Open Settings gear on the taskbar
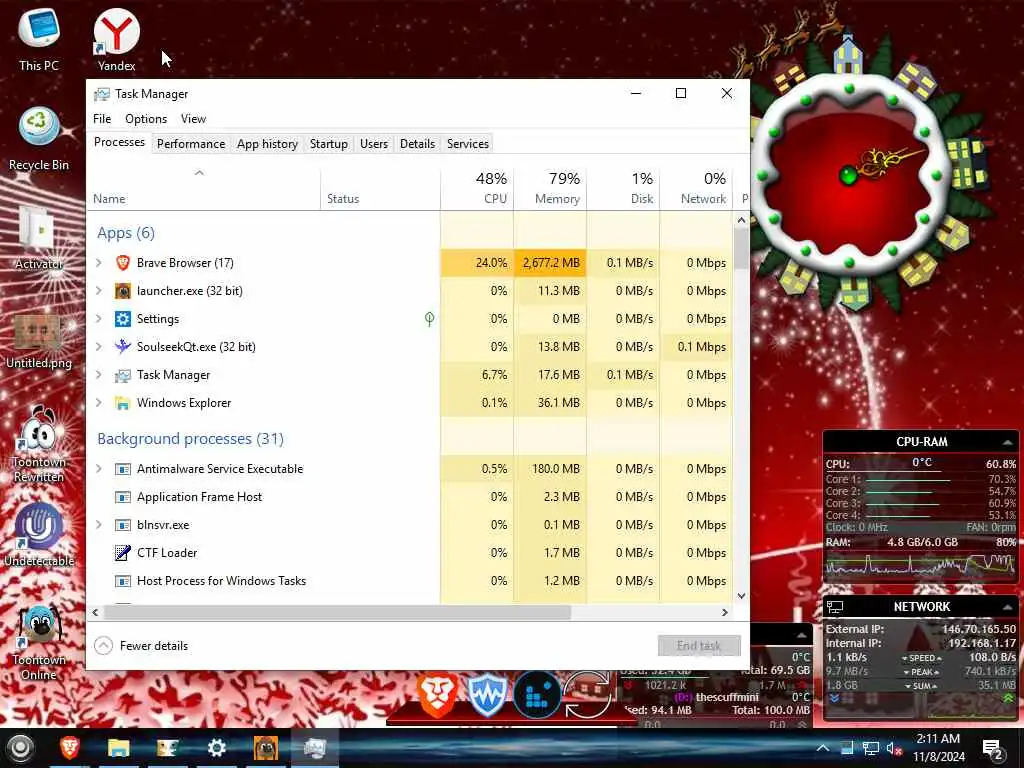 216,748
